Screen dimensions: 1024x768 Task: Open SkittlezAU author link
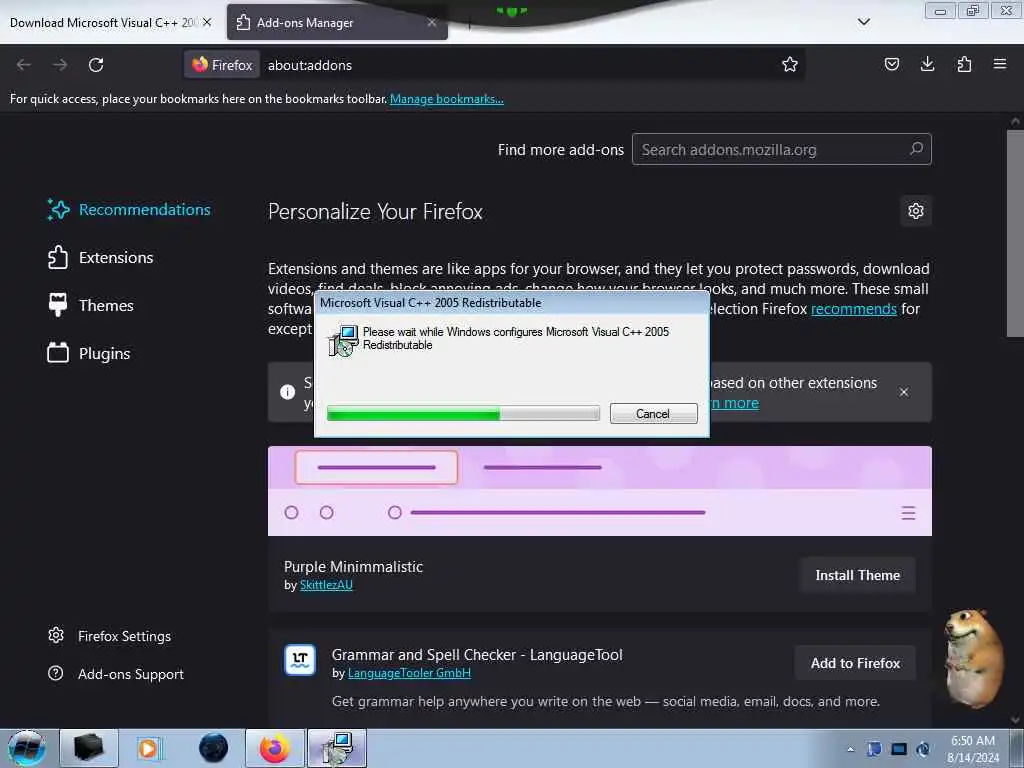point(326,585)
